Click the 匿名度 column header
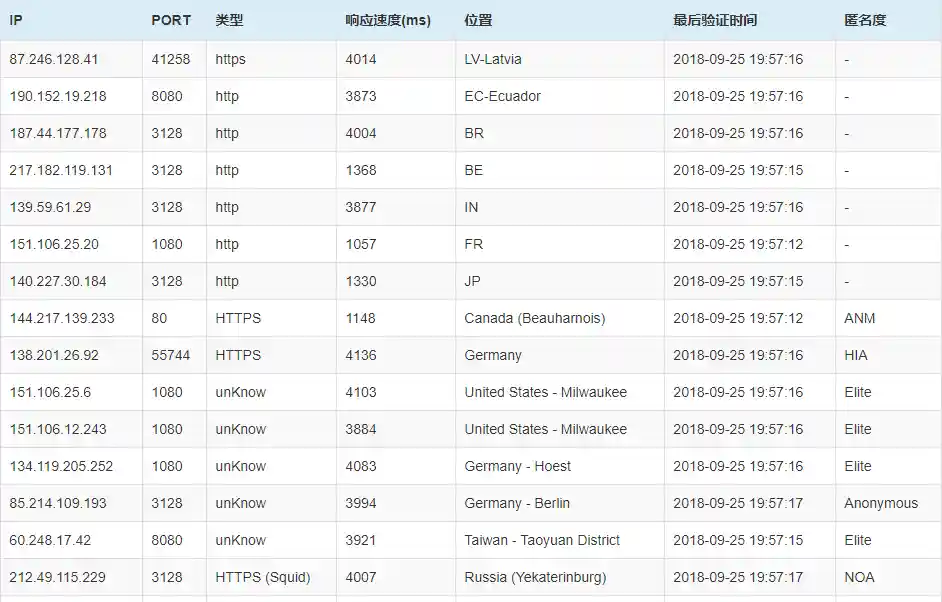 tap(865, 20)
